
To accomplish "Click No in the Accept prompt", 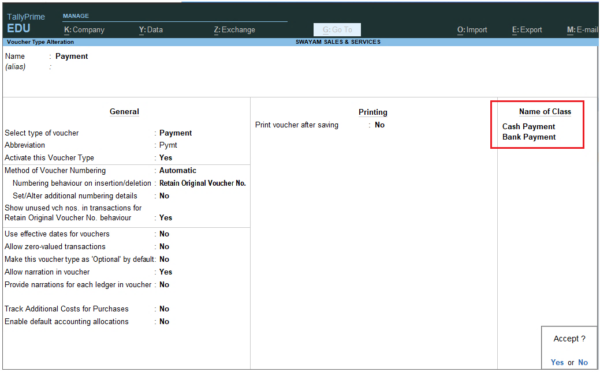I will click(583, 362).
